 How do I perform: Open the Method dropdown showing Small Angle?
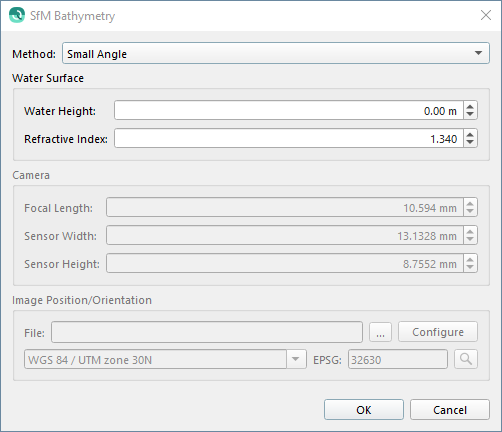(x=276, y=53)
